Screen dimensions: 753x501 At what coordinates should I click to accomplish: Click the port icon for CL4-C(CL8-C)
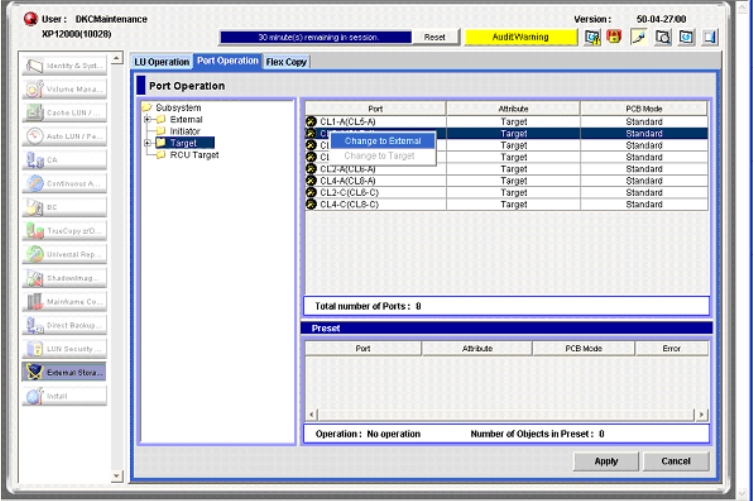click(311, 204)
